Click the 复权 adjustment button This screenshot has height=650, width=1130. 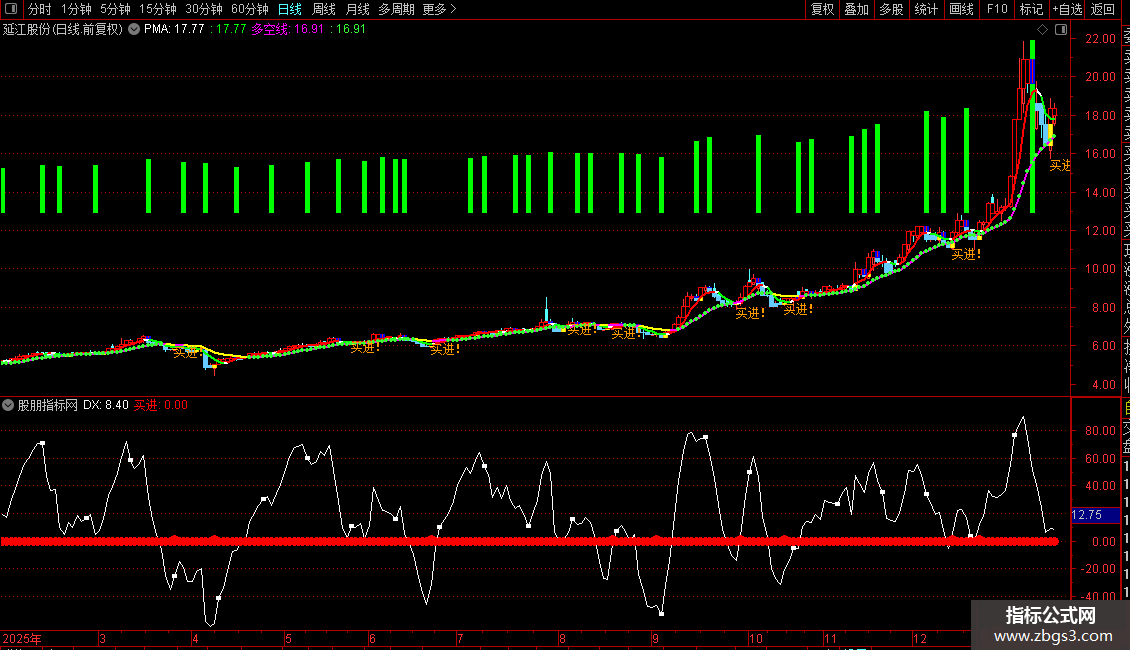tap(822, 9)
